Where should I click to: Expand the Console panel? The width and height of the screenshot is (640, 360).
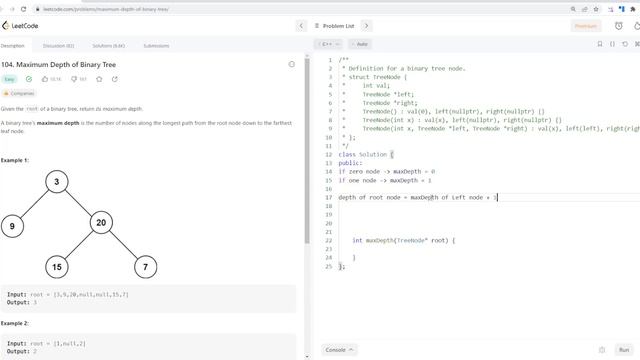pos(339,350)
